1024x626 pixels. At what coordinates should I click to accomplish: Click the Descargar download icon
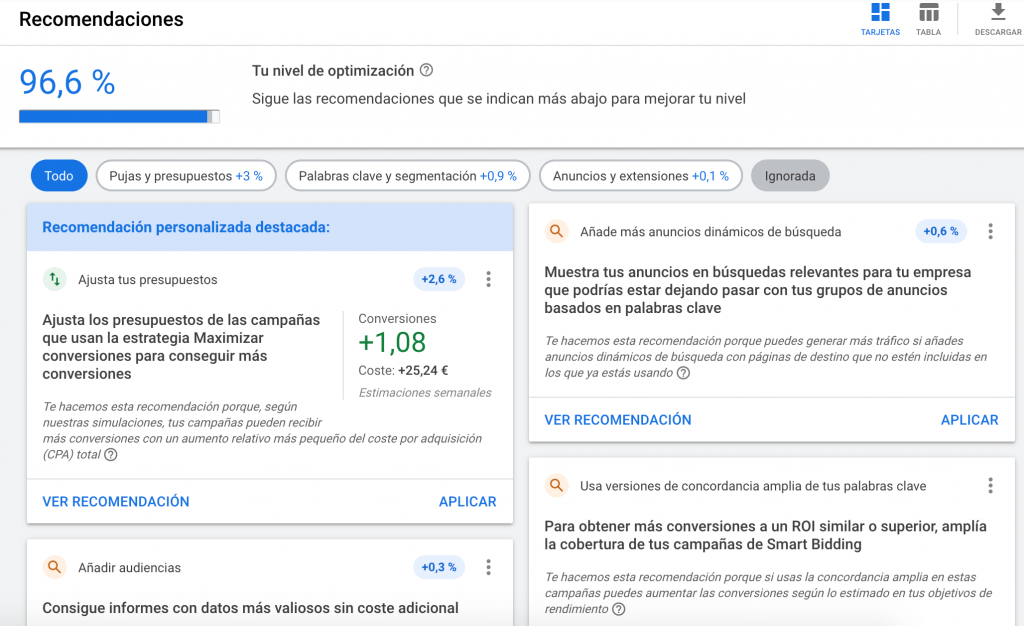[x=997, y=13]
